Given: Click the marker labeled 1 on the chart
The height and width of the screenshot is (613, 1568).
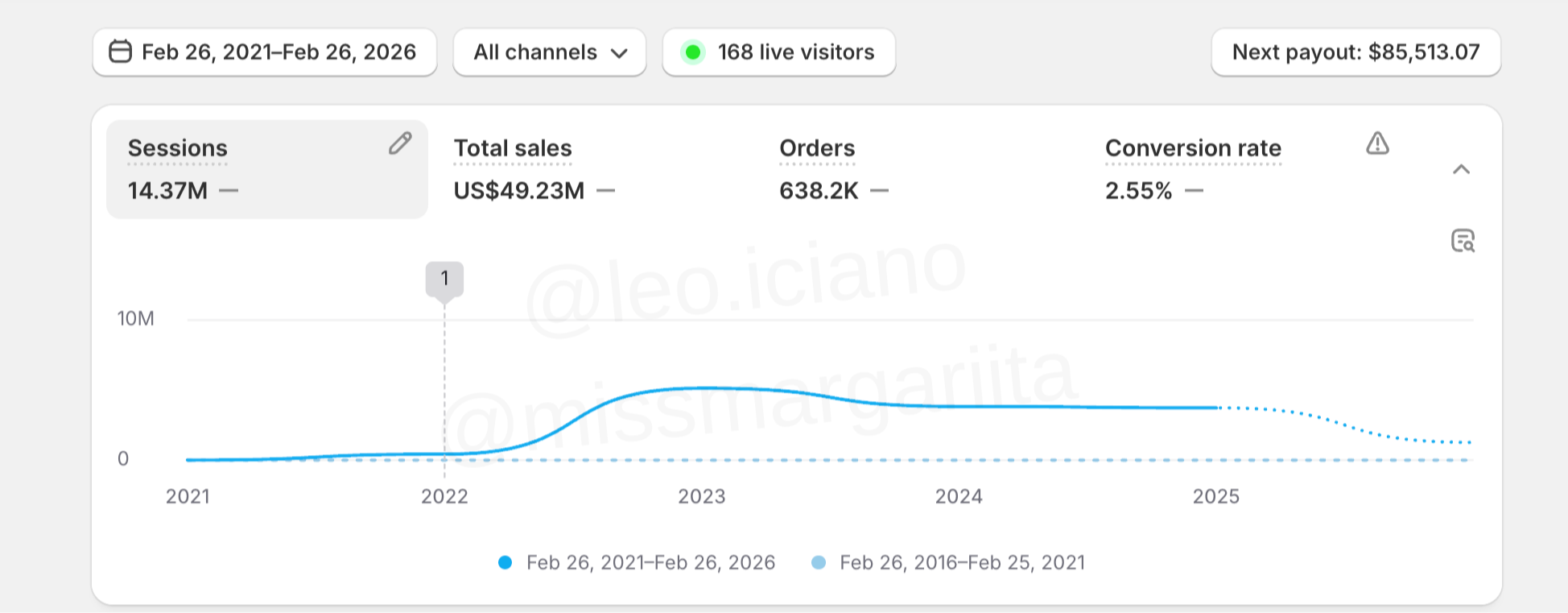Looking at the screenshot, I should point(444,278).
